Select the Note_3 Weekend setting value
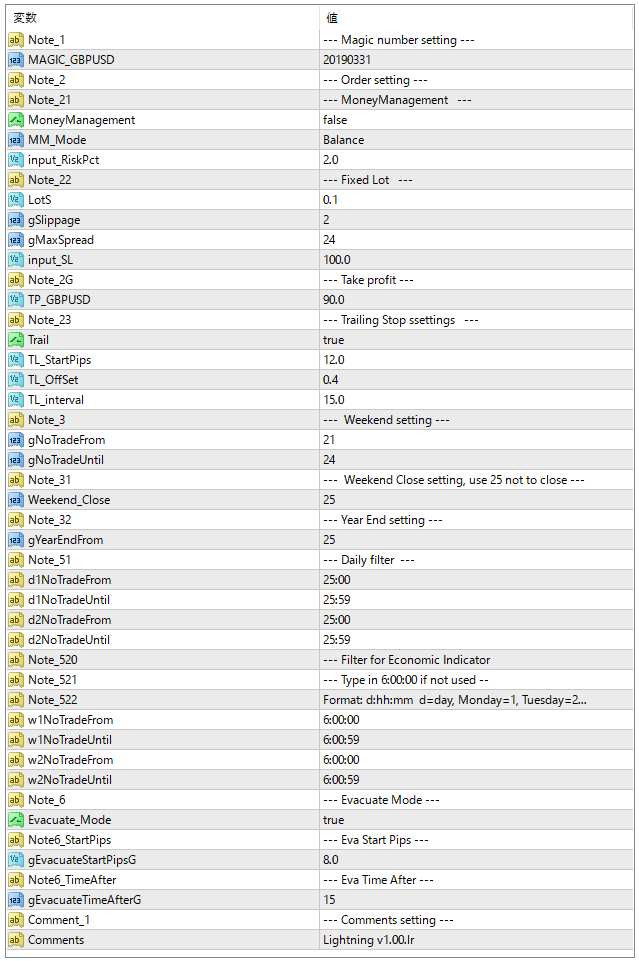 [387, 420]
